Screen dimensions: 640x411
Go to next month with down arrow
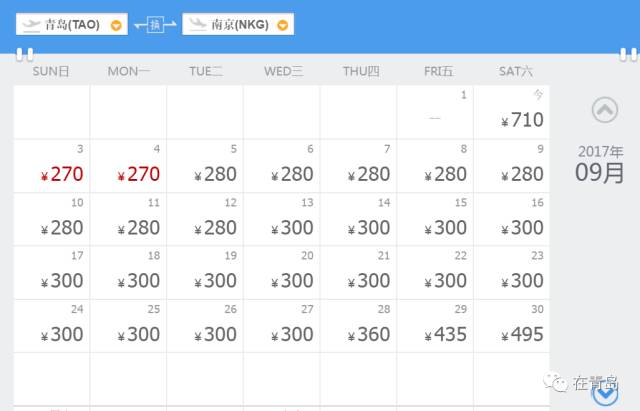point(604,394)
